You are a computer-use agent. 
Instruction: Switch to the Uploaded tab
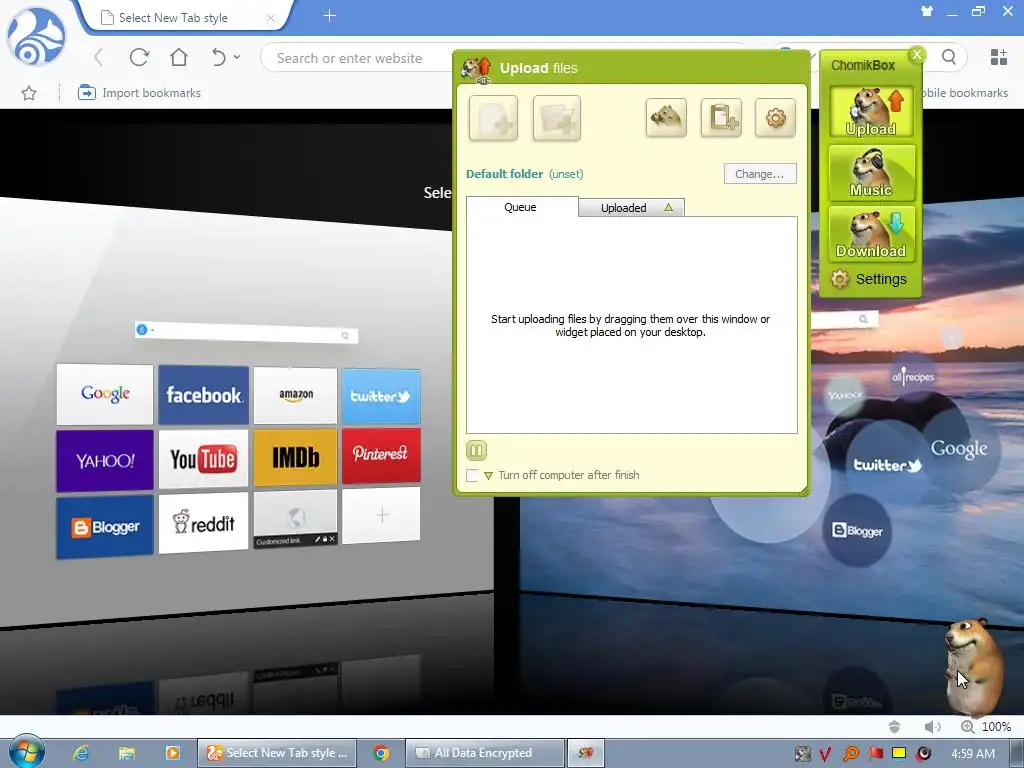[624, 208]
